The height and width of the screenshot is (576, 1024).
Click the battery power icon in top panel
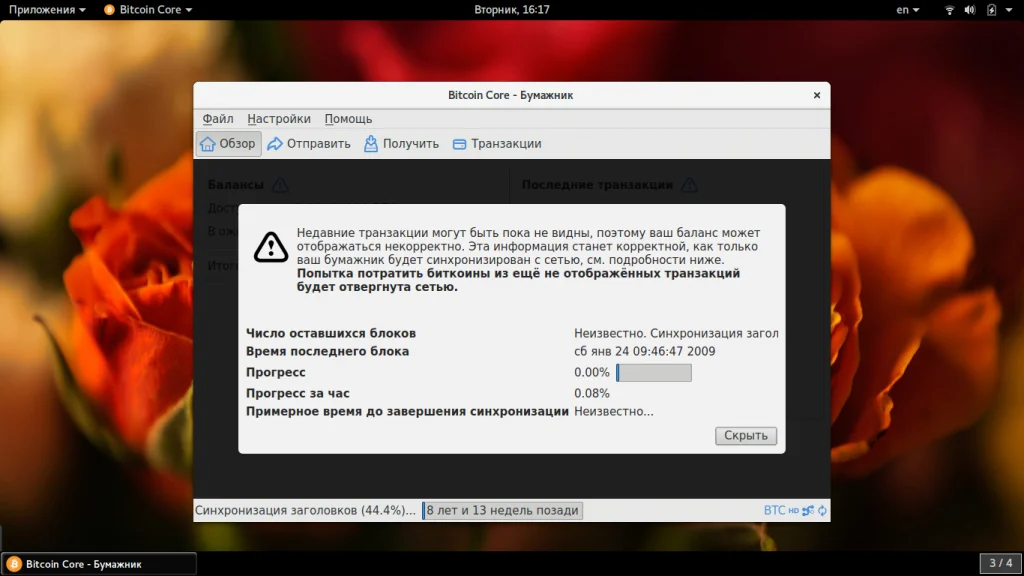(991, 10)
